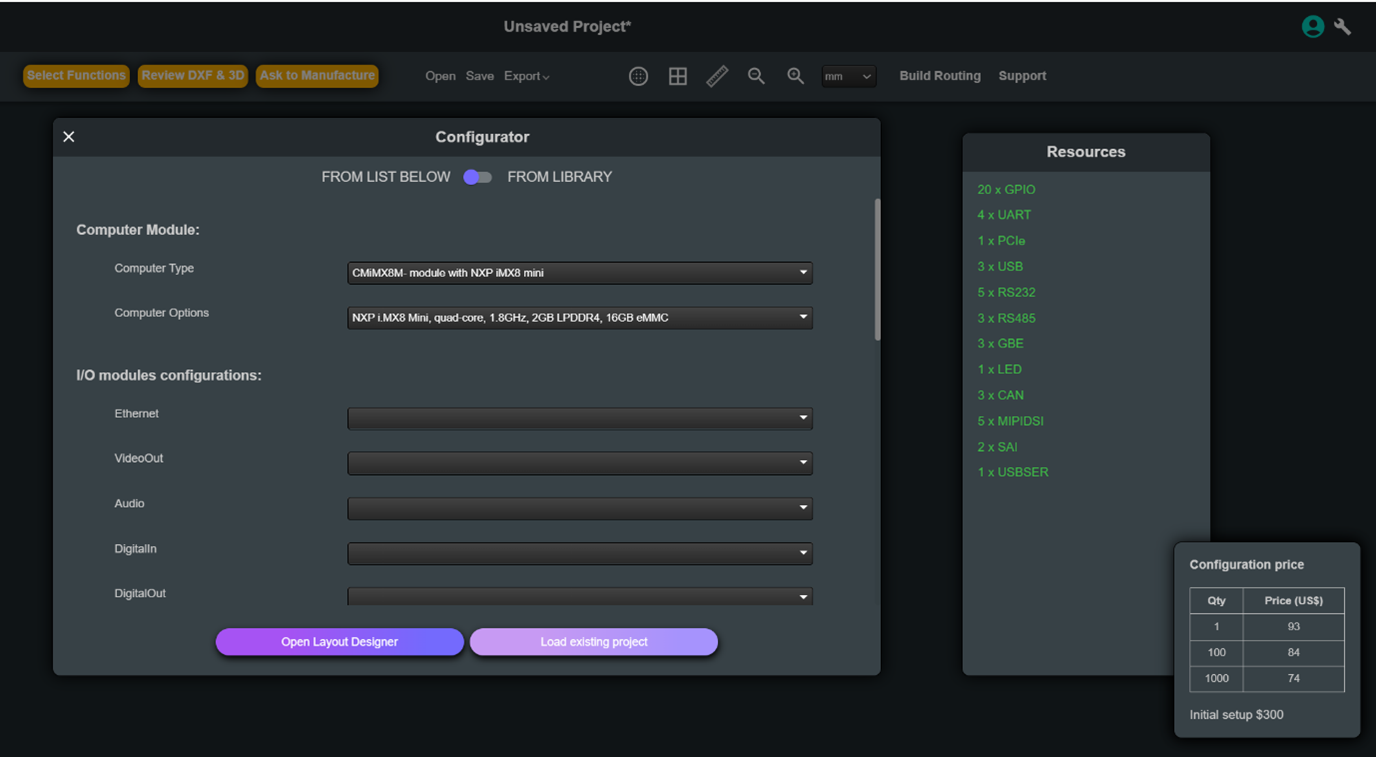Close the Configurator dialog with X
1376x757 pixels.
(69, 137)
